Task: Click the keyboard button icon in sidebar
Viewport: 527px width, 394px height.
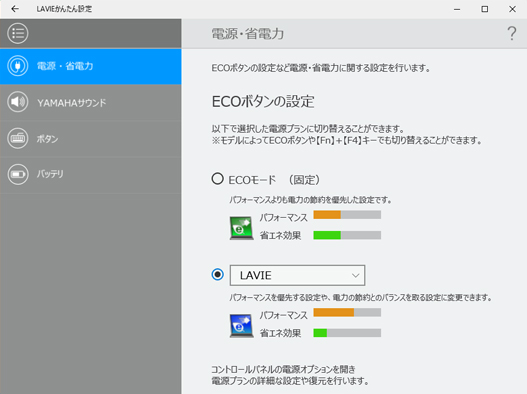Action: click(18, 138)
